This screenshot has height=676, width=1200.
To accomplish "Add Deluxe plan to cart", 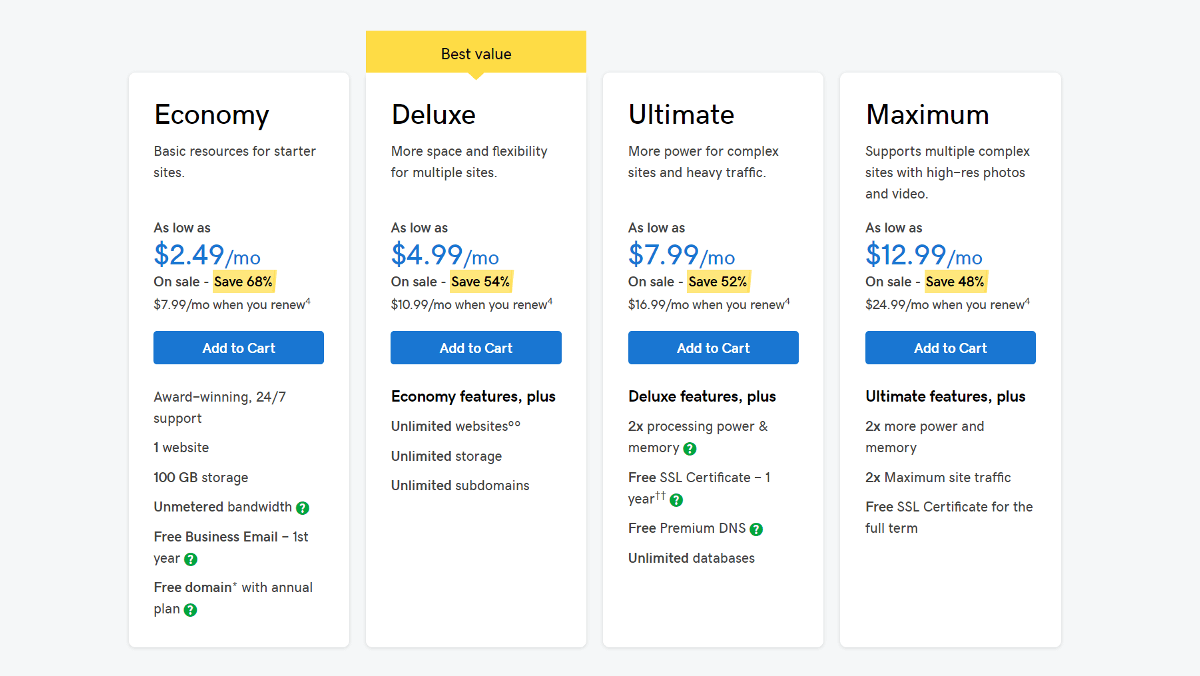I will [476, 348].
